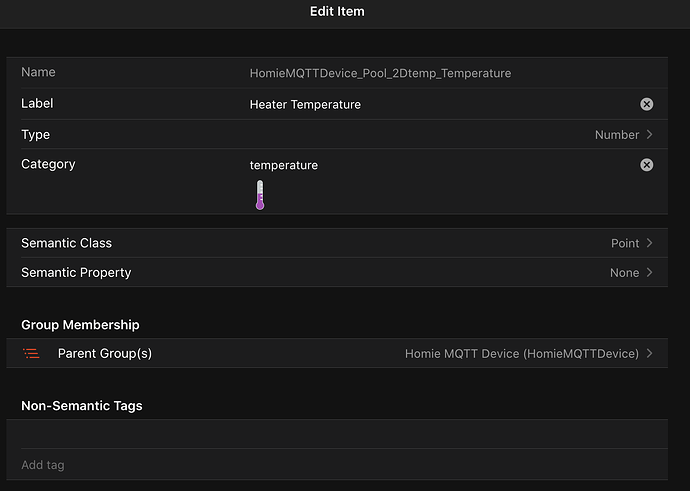
Task: Select the None value in Semantic Property
Action: (624, 273)
